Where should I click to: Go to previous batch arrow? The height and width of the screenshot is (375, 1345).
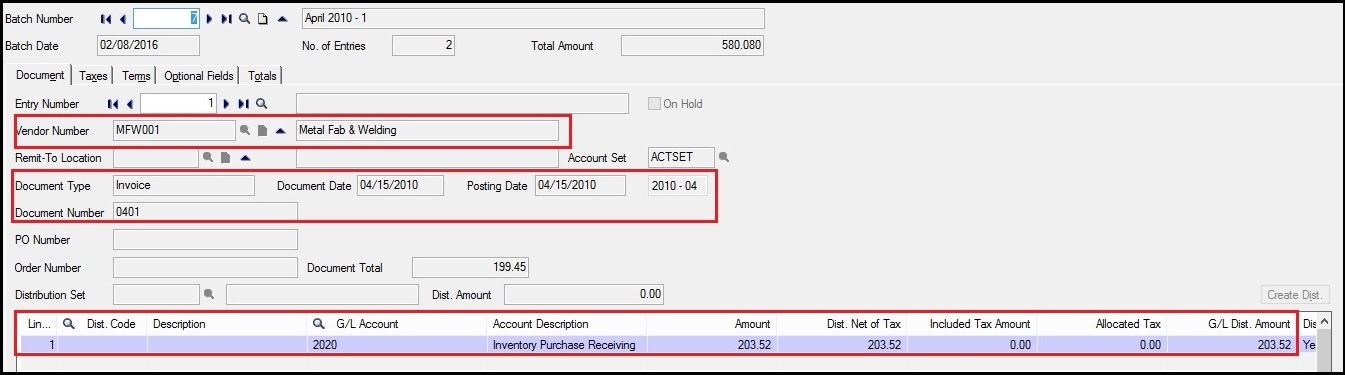(123, 19)
